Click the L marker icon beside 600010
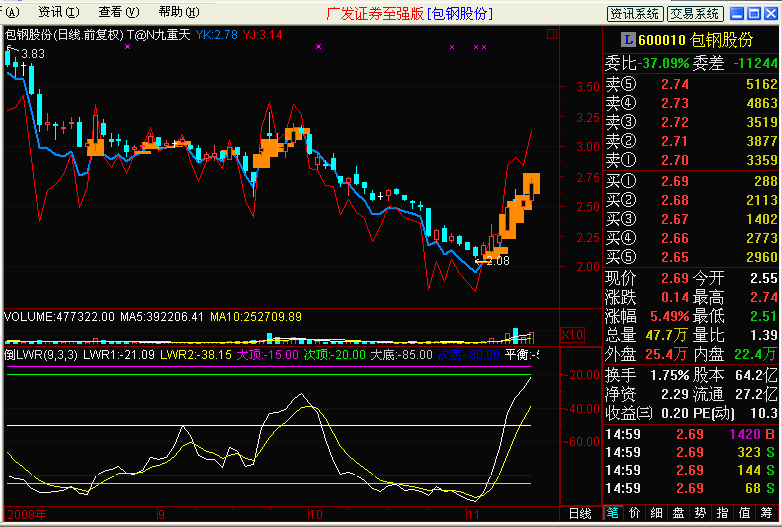 [628, 39]
